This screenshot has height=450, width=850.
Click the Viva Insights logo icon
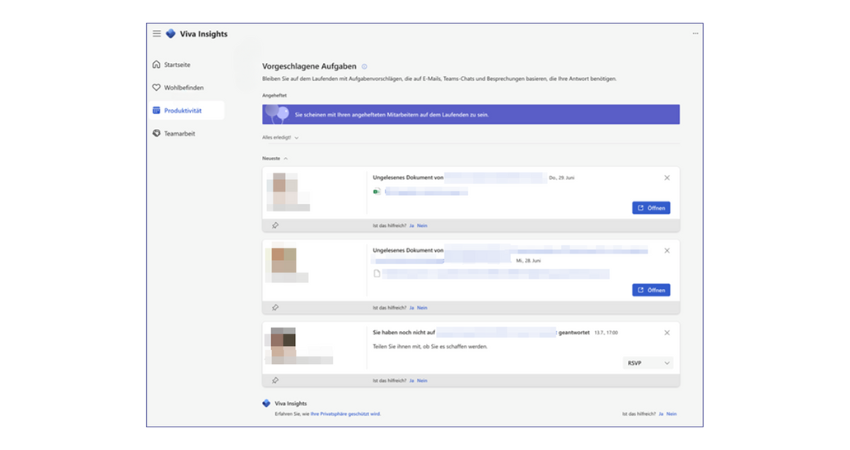click(x=171, y=34)
